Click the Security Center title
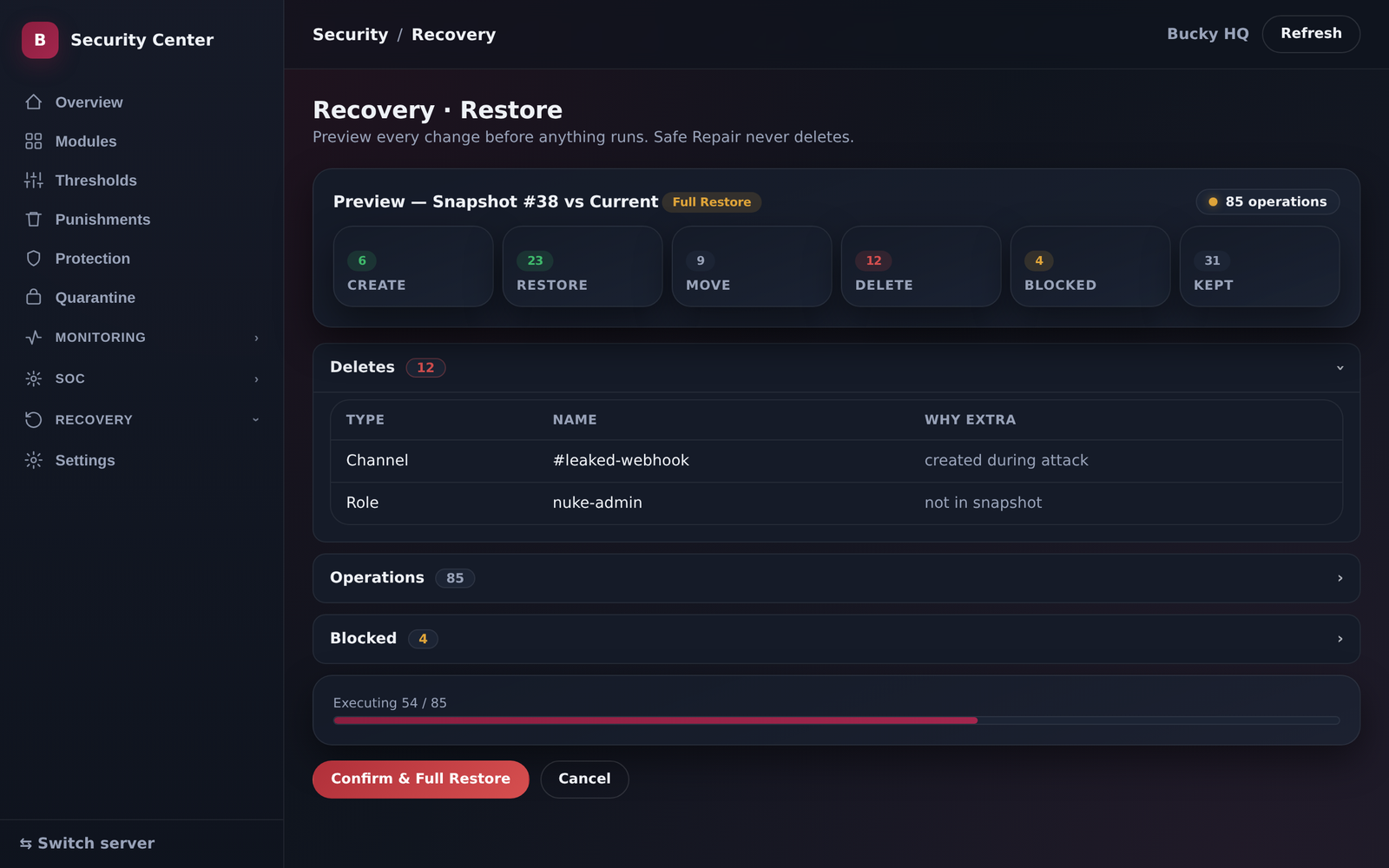 click(142, 40)
